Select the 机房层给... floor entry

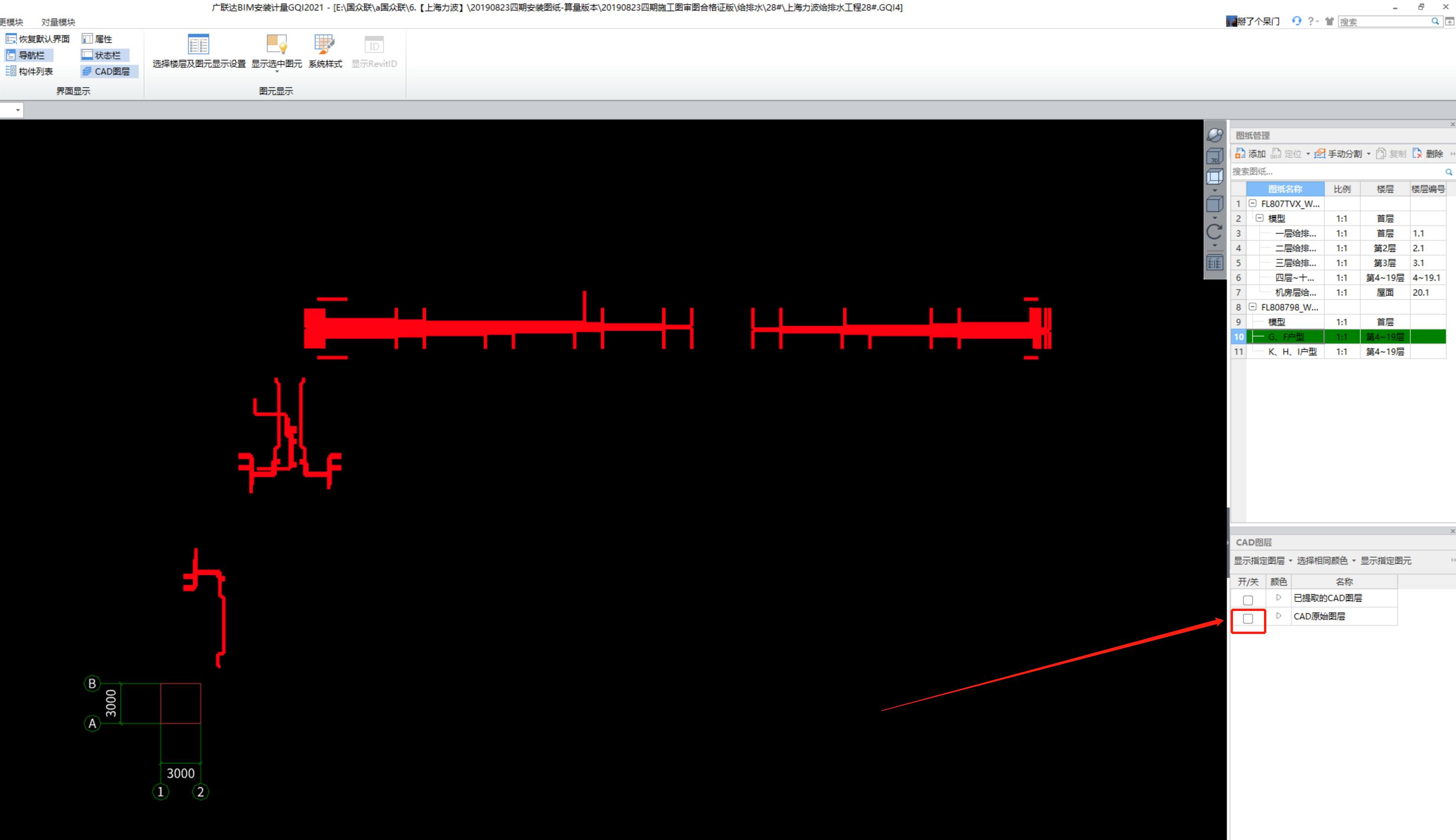point(1290,292)
